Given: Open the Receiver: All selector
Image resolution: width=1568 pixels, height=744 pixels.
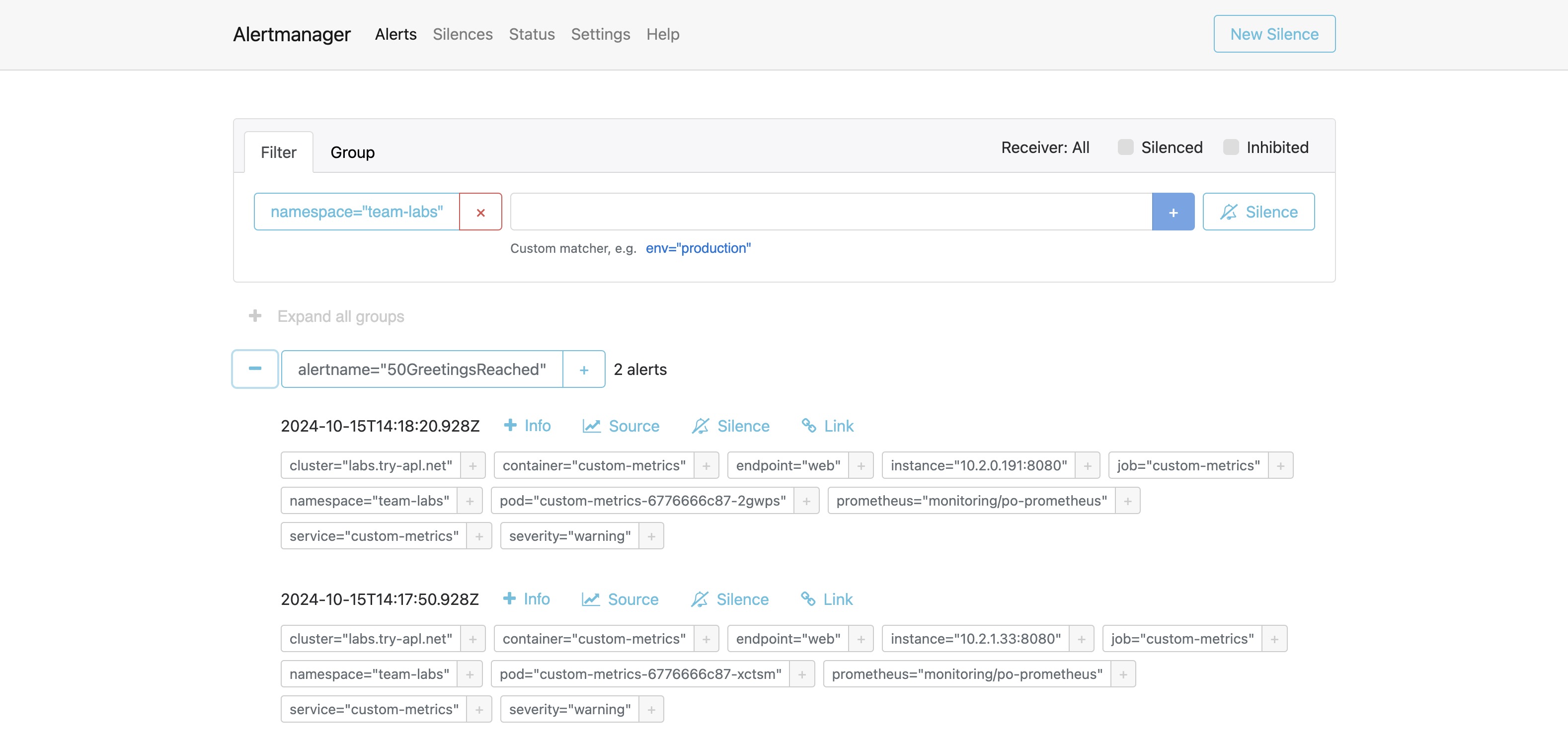Looking at the screenshot, I should click(1044, 147).
